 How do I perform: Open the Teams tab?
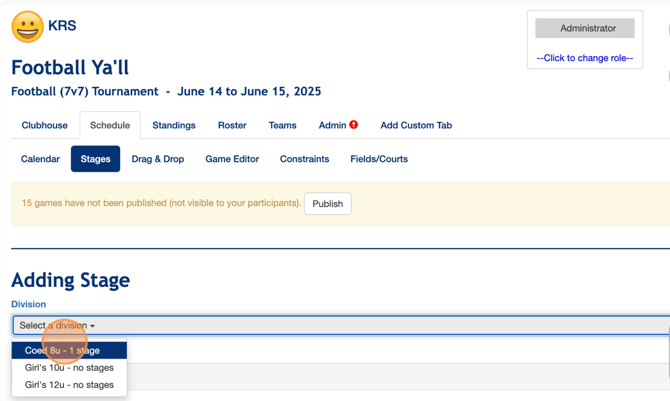[282, 125]
